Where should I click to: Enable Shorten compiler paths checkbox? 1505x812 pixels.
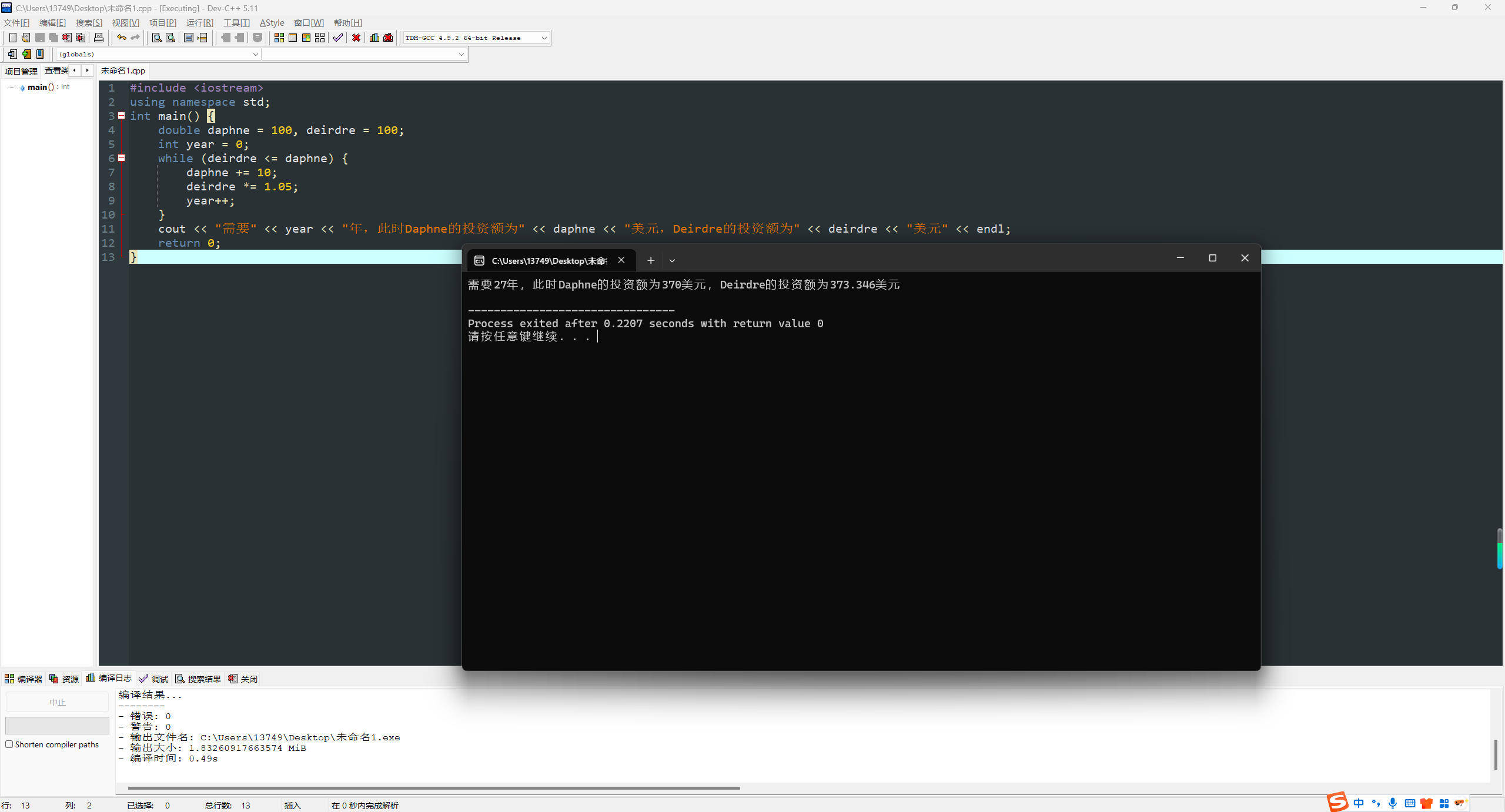(x=9, y=744)
